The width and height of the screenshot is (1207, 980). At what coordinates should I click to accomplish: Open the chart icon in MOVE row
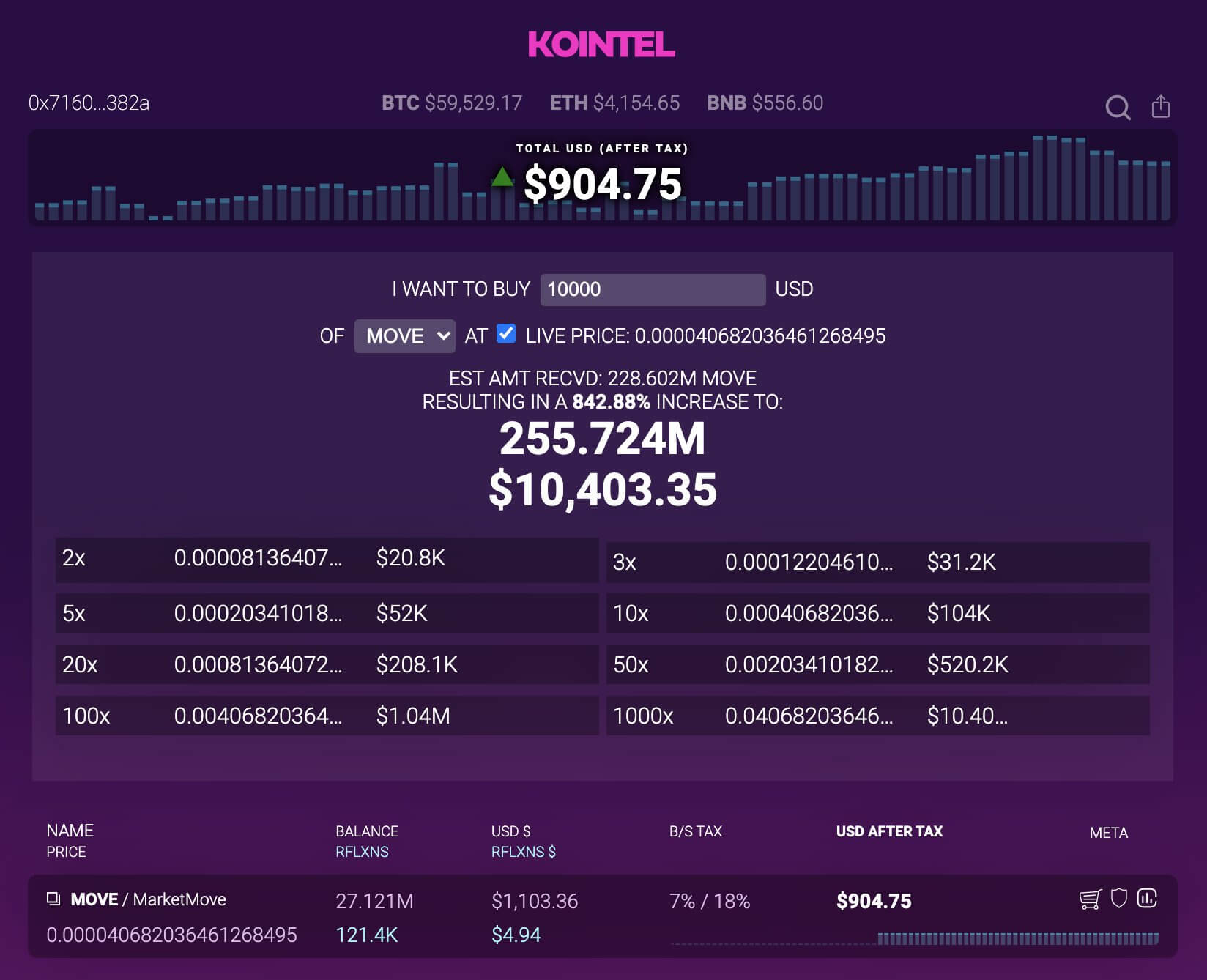(x=1147, y=898)
